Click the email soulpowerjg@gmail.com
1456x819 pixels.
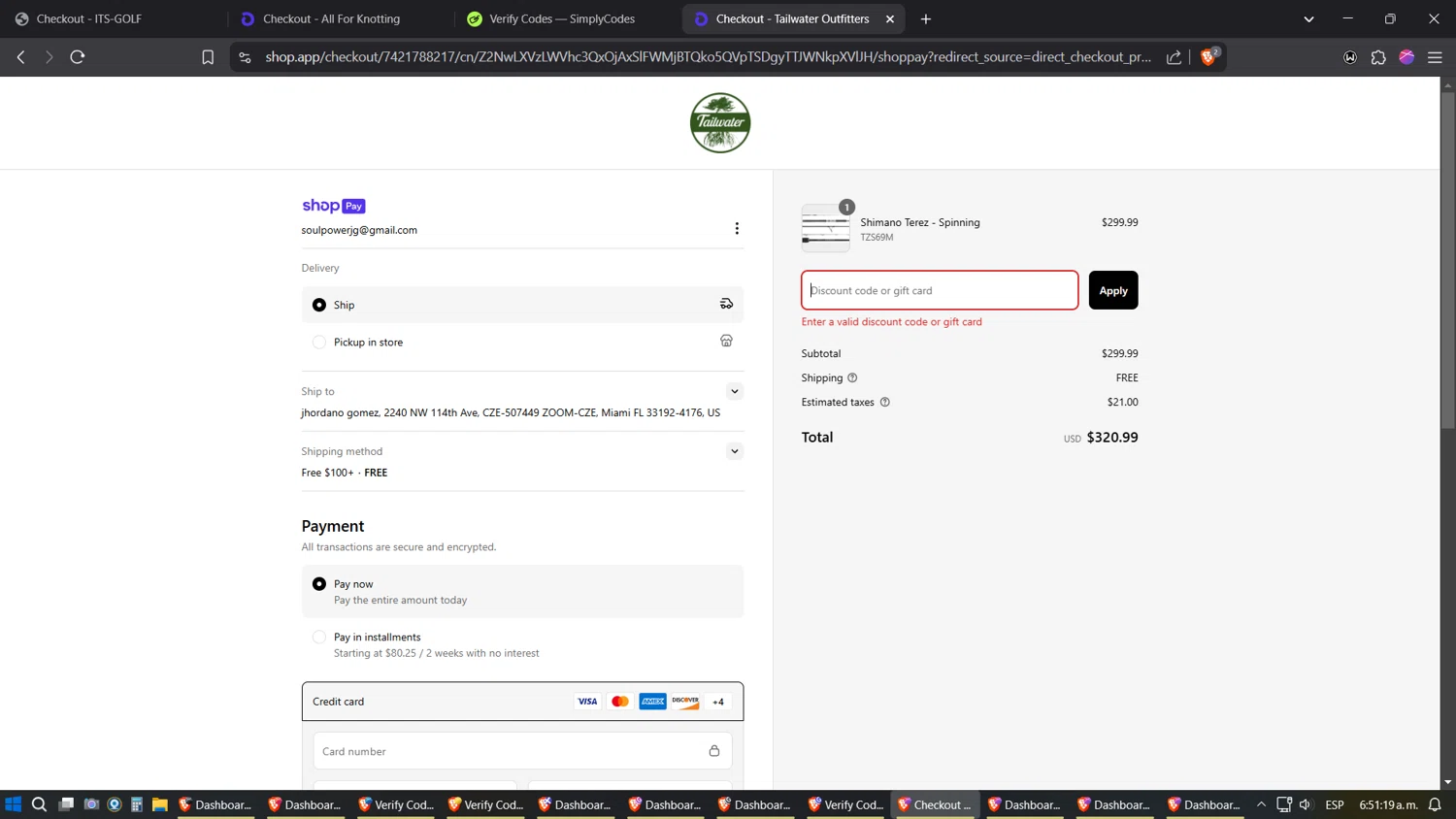359,230
